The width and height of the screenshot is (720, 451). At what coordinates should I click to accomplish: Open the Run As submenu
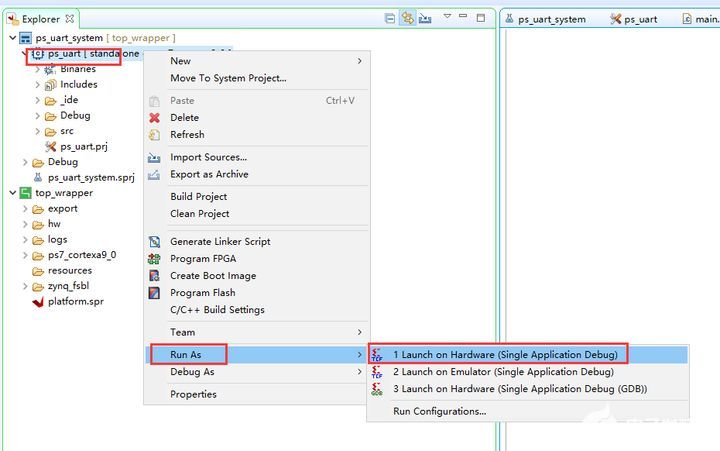click(257, 355)
